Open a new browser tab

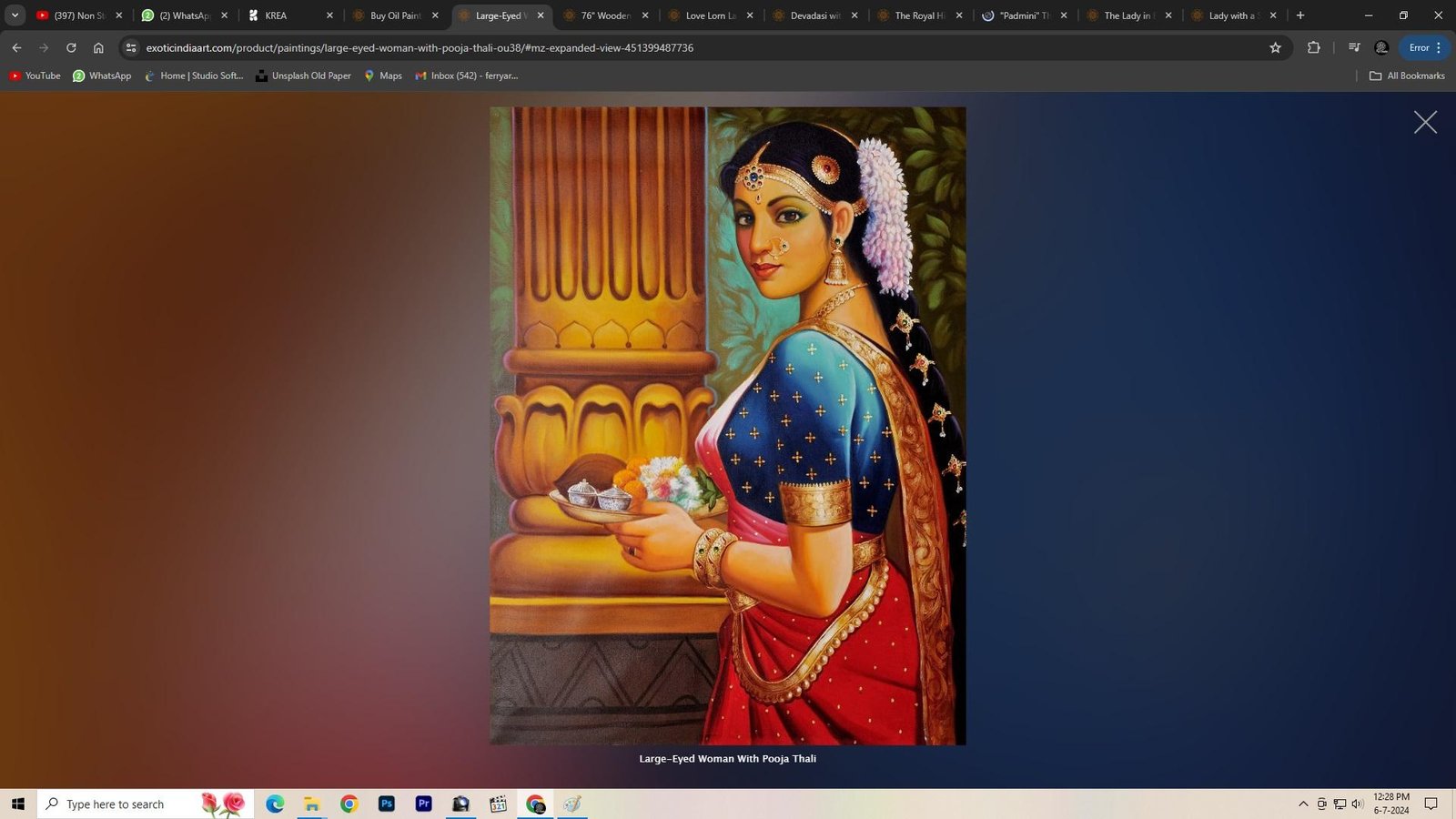tap(1300, 15)
